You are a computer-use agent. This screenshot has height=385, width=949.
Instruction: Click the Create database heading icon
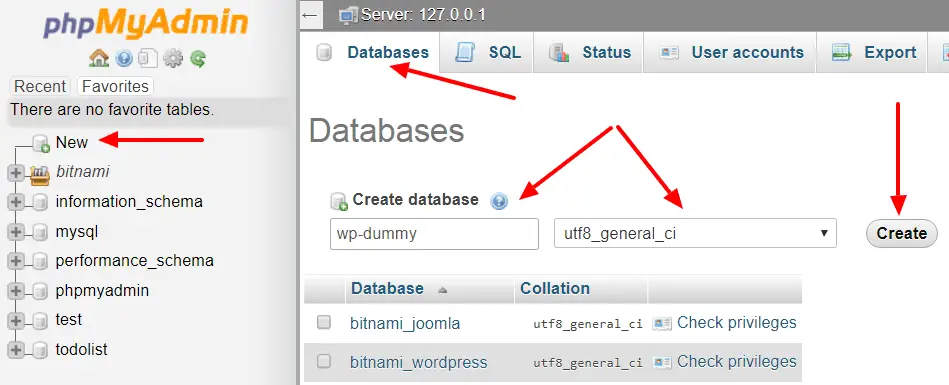[339, 201]
